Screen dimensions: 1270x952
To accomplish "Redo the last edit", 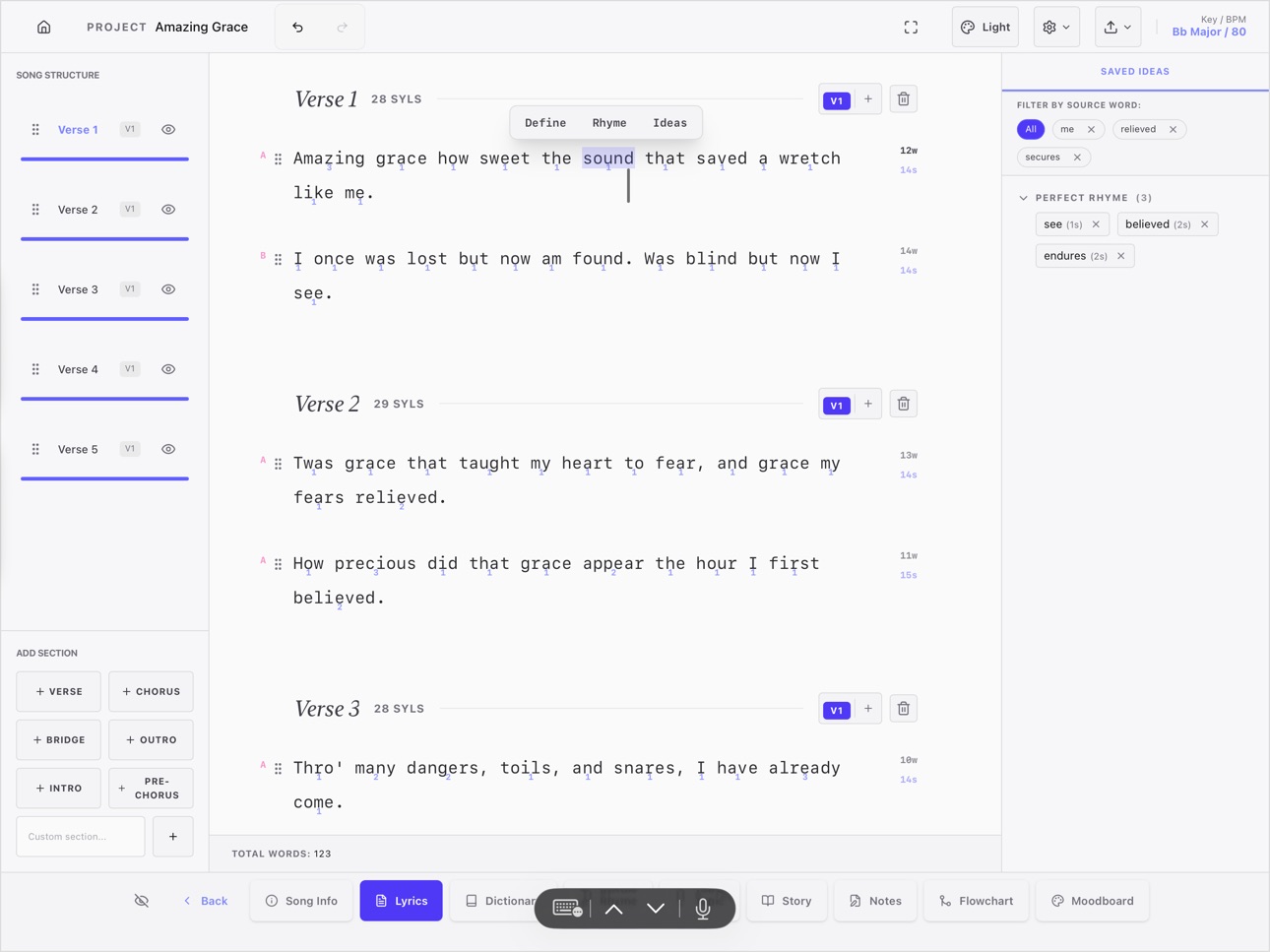I will point(343,28).
